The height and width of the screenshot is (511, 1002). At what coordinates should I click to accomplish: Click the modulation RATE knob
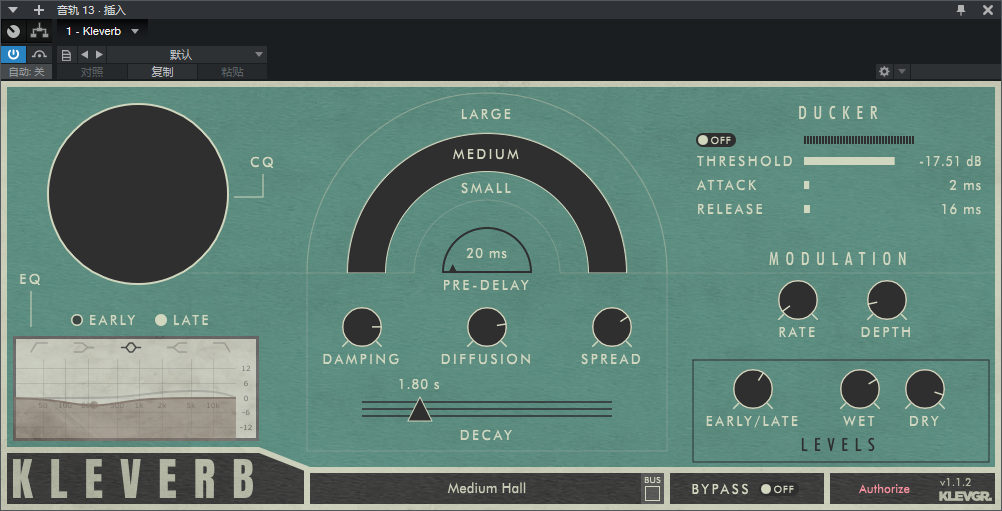tap(798, 300)
